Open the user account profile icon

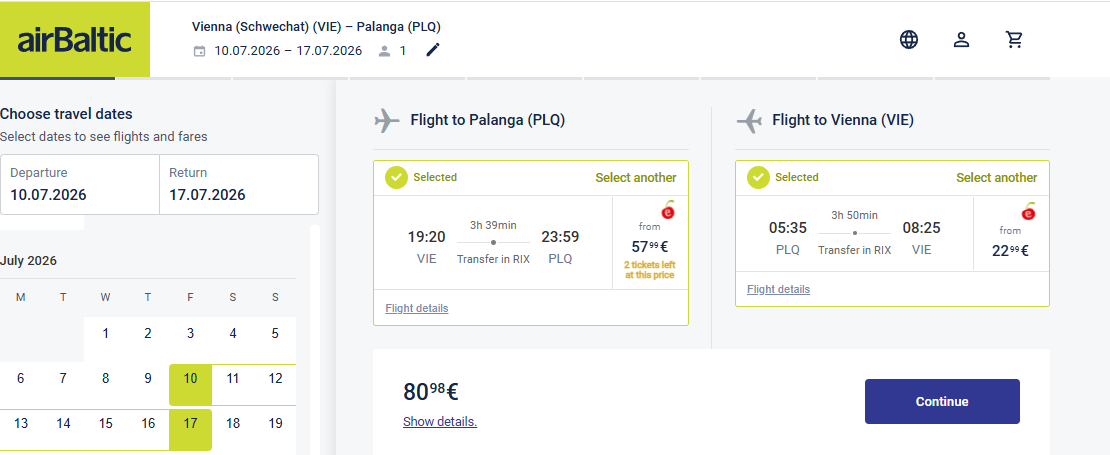pos(961,40)
